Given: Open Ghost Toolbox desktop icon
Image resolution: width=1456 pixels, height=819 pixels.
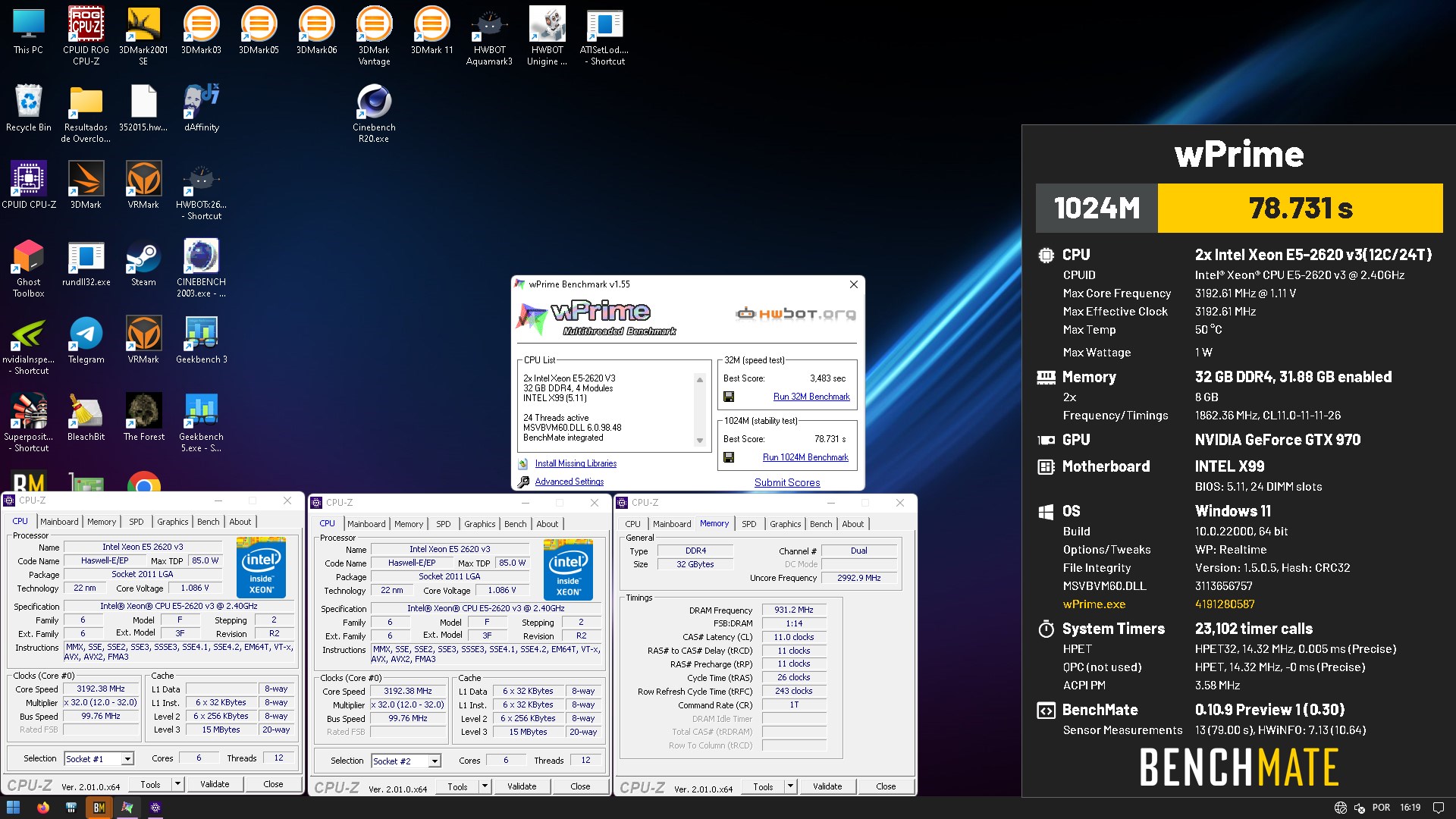Looking at the screenshot, I should coord(28,268).
